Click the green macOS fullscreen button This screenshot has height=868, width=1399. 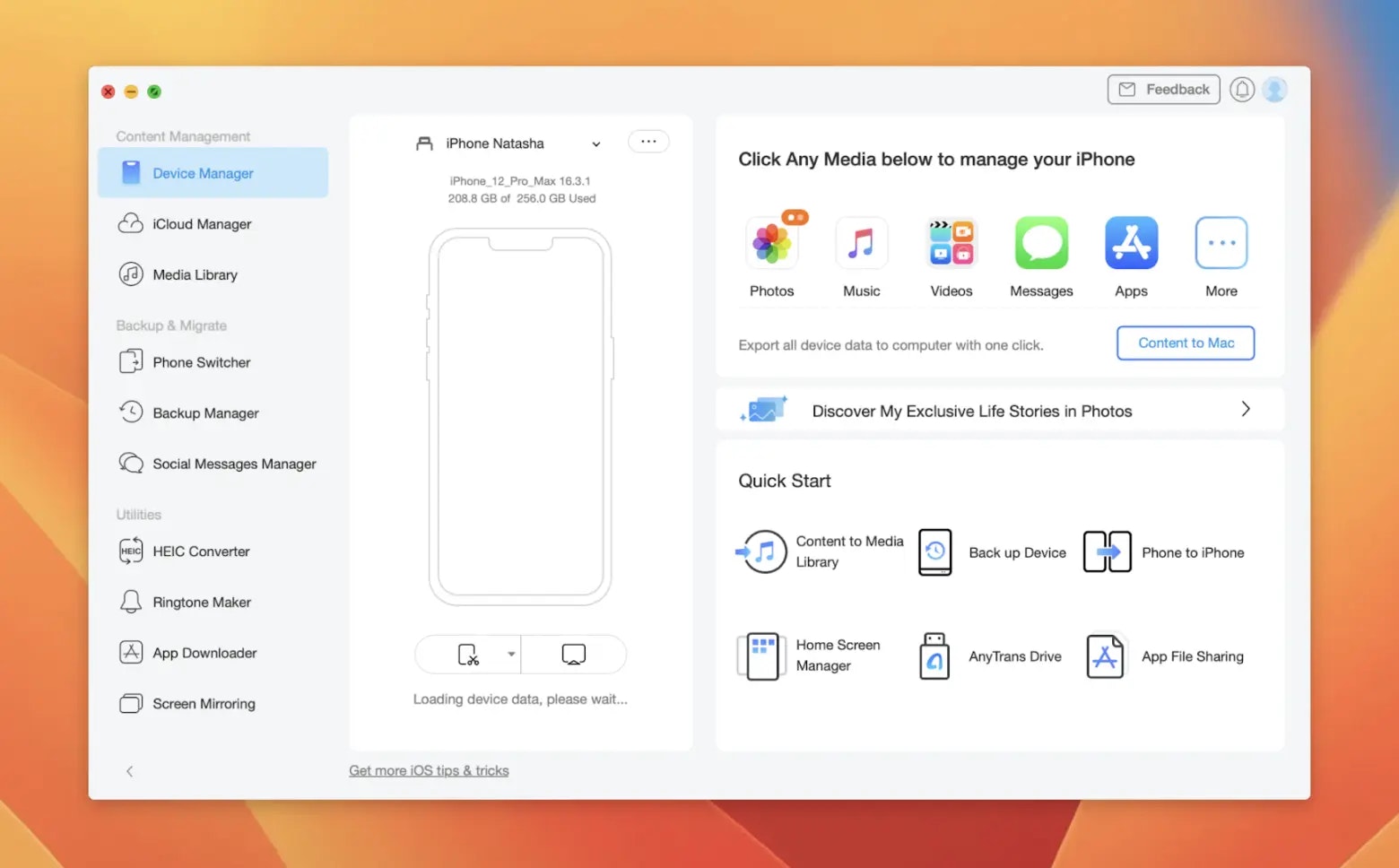click(x=154, y=91)
